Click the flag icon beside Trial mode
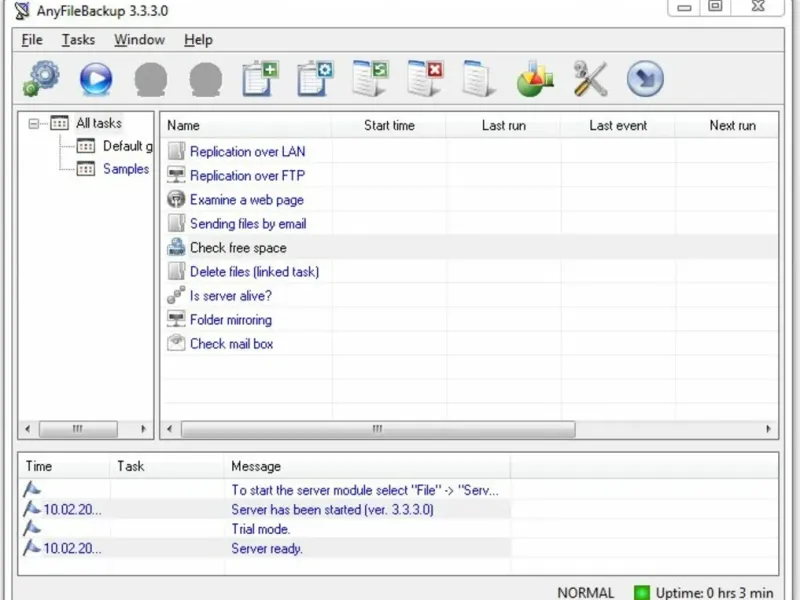 (x=32, y=528)
